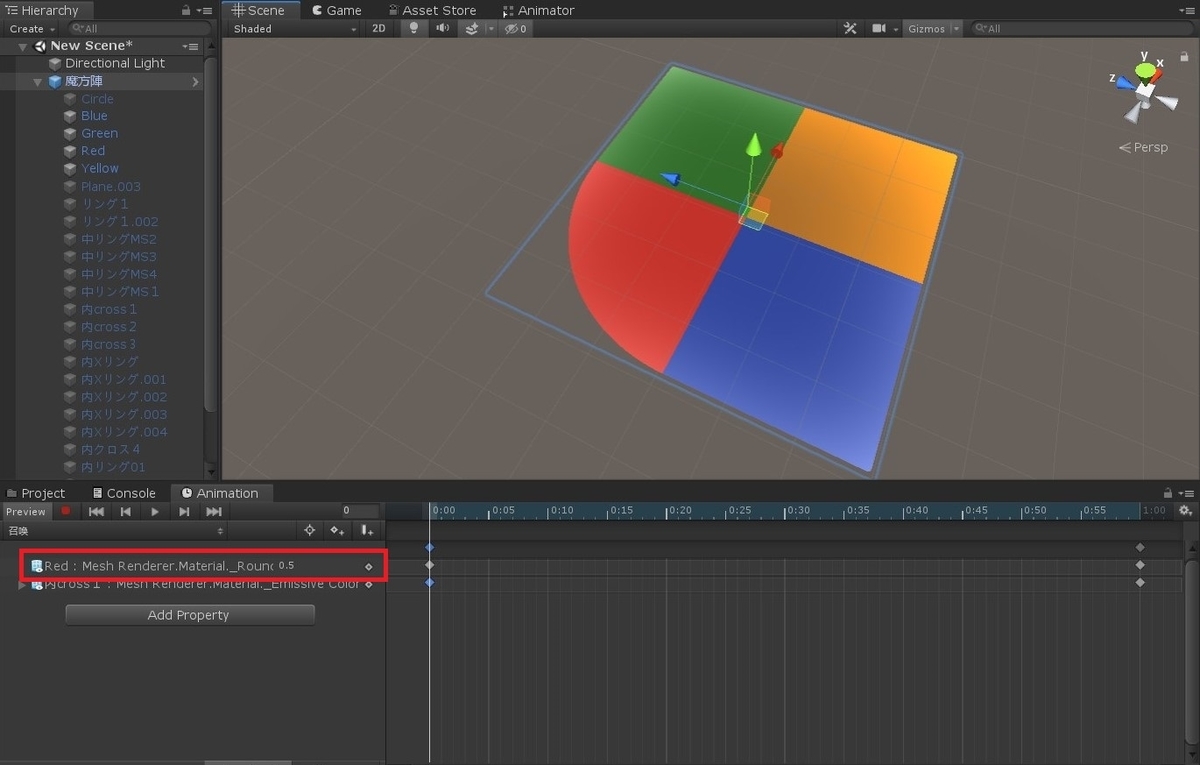Screen dimensions: 1200x765
Task: Start animation recording with the red record button
Action: (x=67, y=511)
